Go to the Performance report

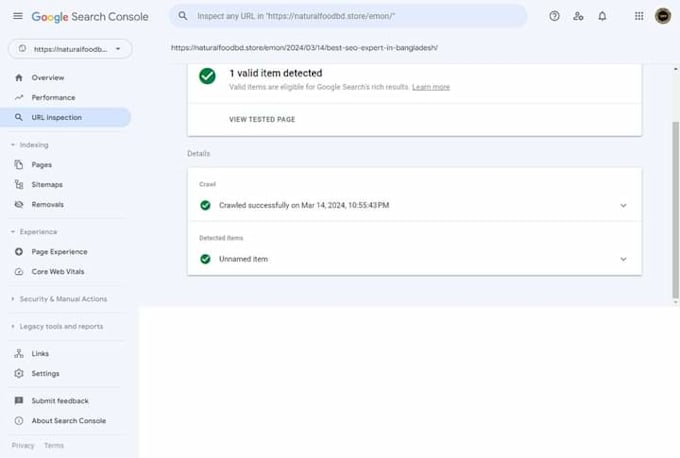click(x=65, y=98)
